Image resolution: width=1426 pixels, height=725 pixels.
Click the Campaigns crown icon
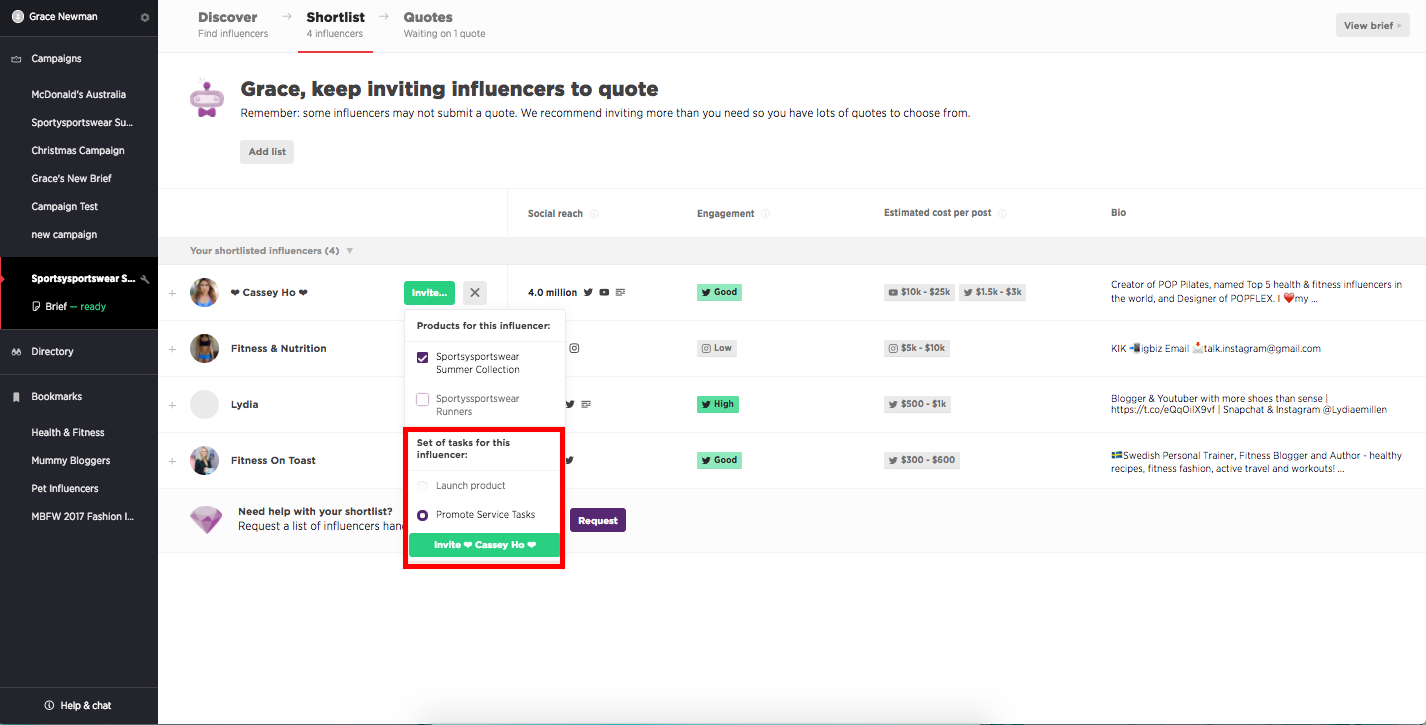coord(16,59)
